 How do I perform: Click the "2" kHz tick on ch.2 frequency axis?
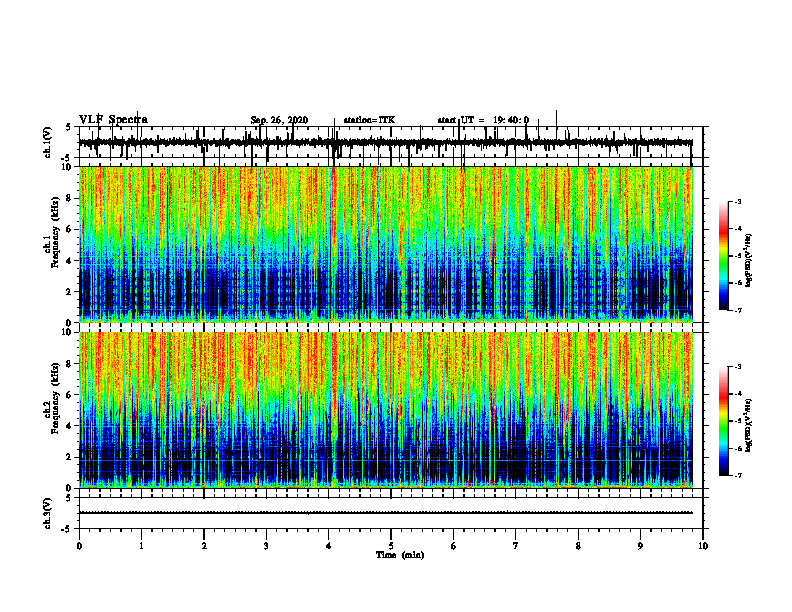pyautogui.click(x=70, y=457)
